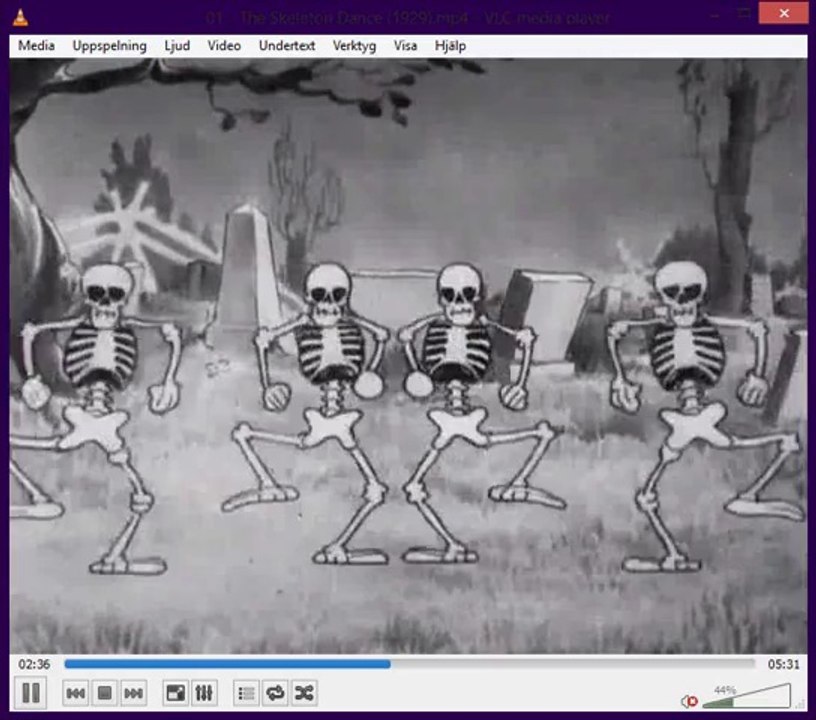Open the Undertext menu
The image size is (816, 720).
click(287, 46)
